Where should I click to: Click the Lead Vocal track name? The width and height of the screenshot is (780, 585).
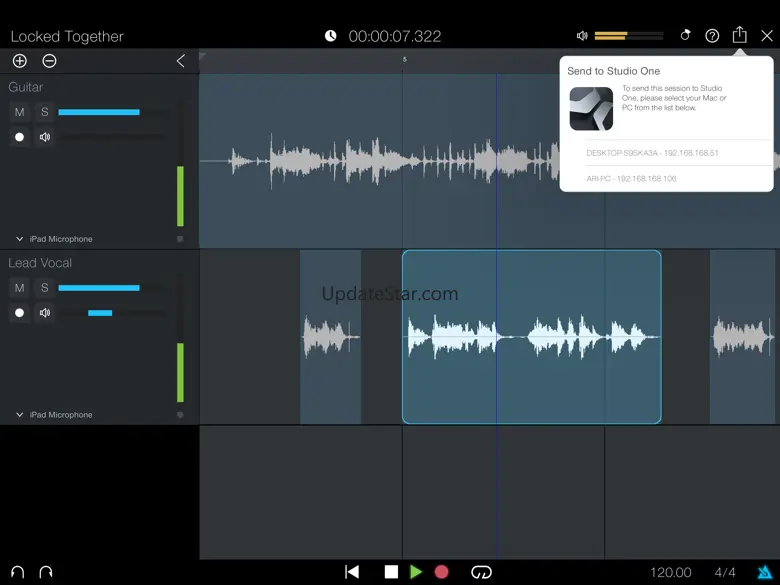pyautogui.click(x=40, y=263)
